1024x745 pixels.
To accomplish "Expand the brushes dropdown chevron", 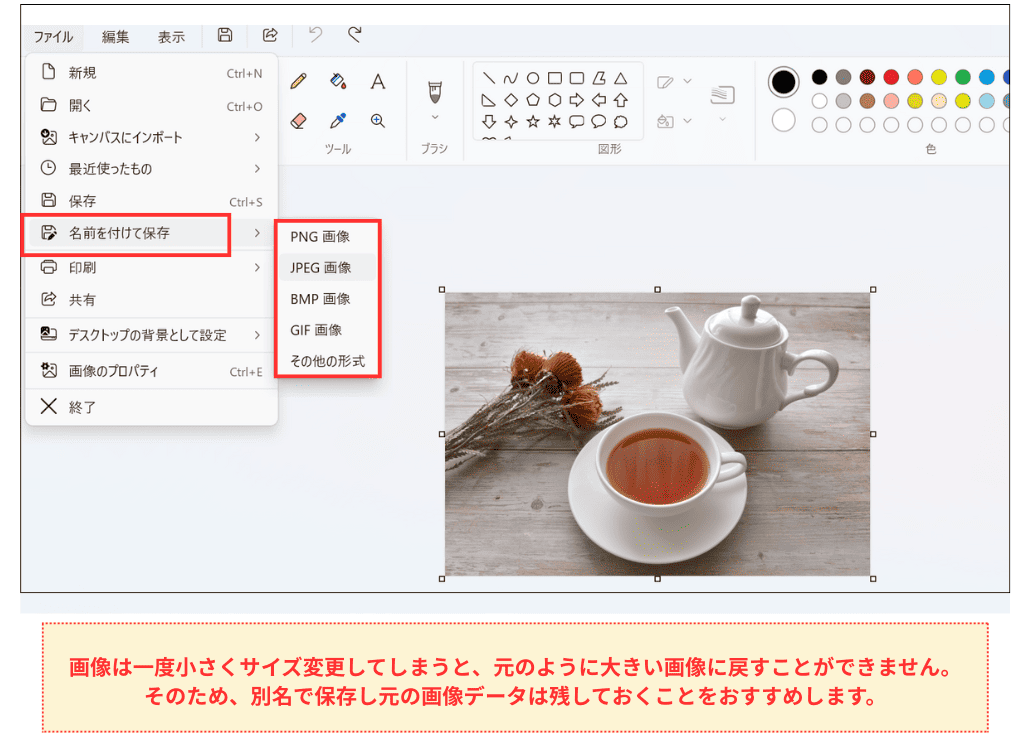I will tap(435, 118).
